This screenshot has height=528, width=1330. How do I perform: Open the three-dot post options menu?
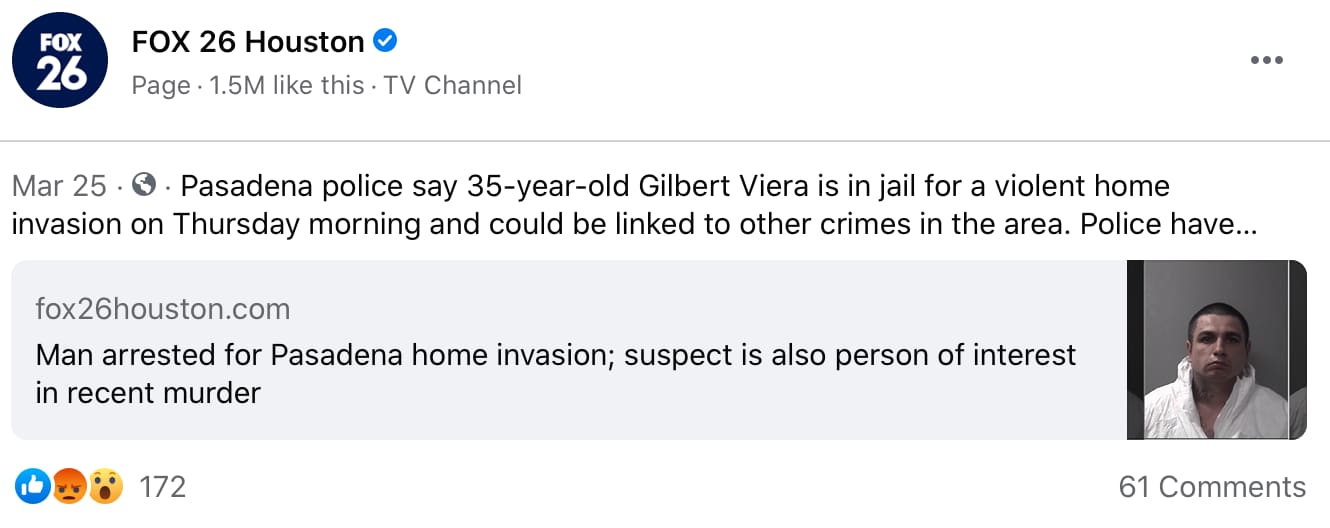pyautogui.click(x=1266, y=61)
